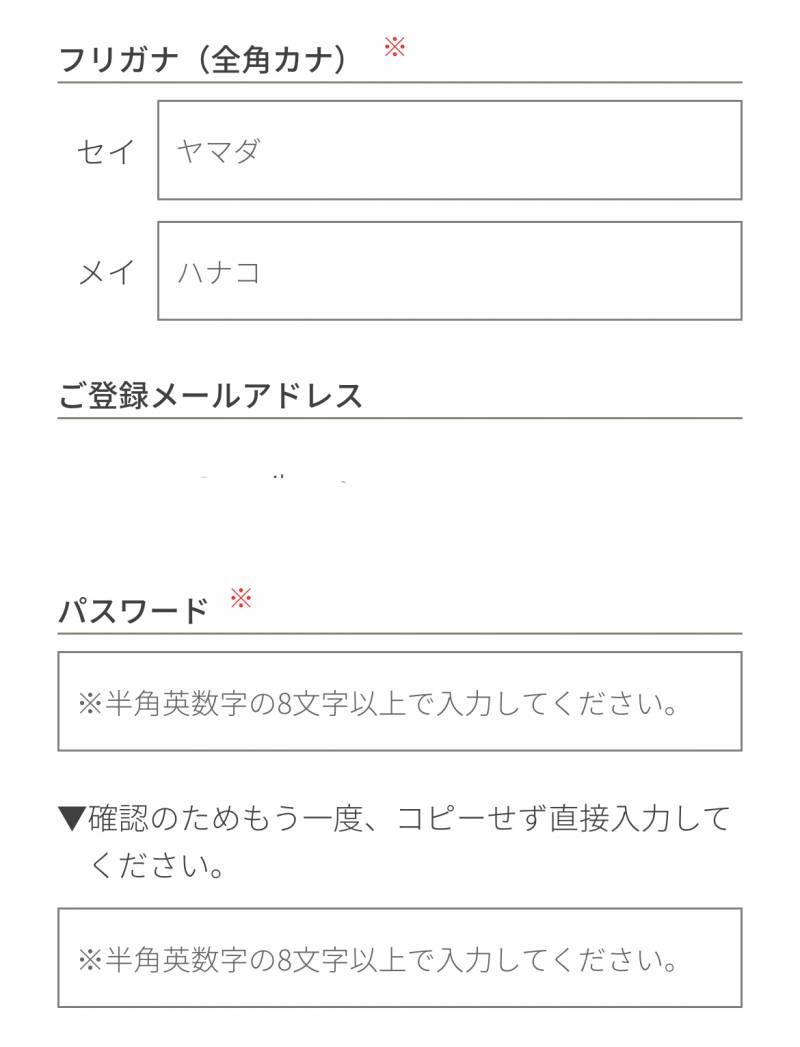
Task: Click the password confirmation input at the bottom
Action: [399, 958]
